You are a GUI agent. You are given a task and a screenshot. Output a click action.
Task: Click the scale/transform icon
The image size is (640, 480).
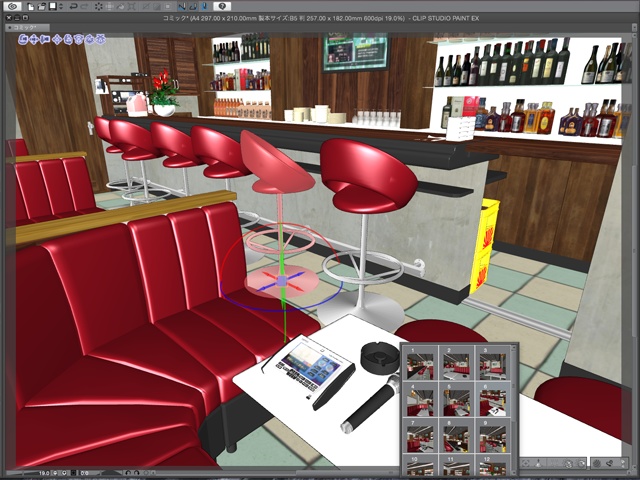(131, 7)
